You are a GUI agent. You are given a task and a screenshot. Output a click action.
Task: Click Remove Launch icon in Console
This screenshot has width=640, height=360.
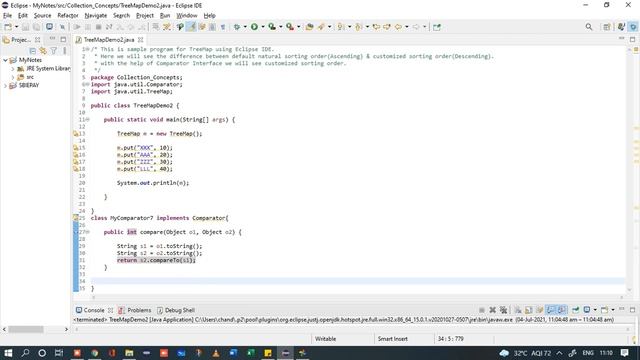(x=493, y=310)
